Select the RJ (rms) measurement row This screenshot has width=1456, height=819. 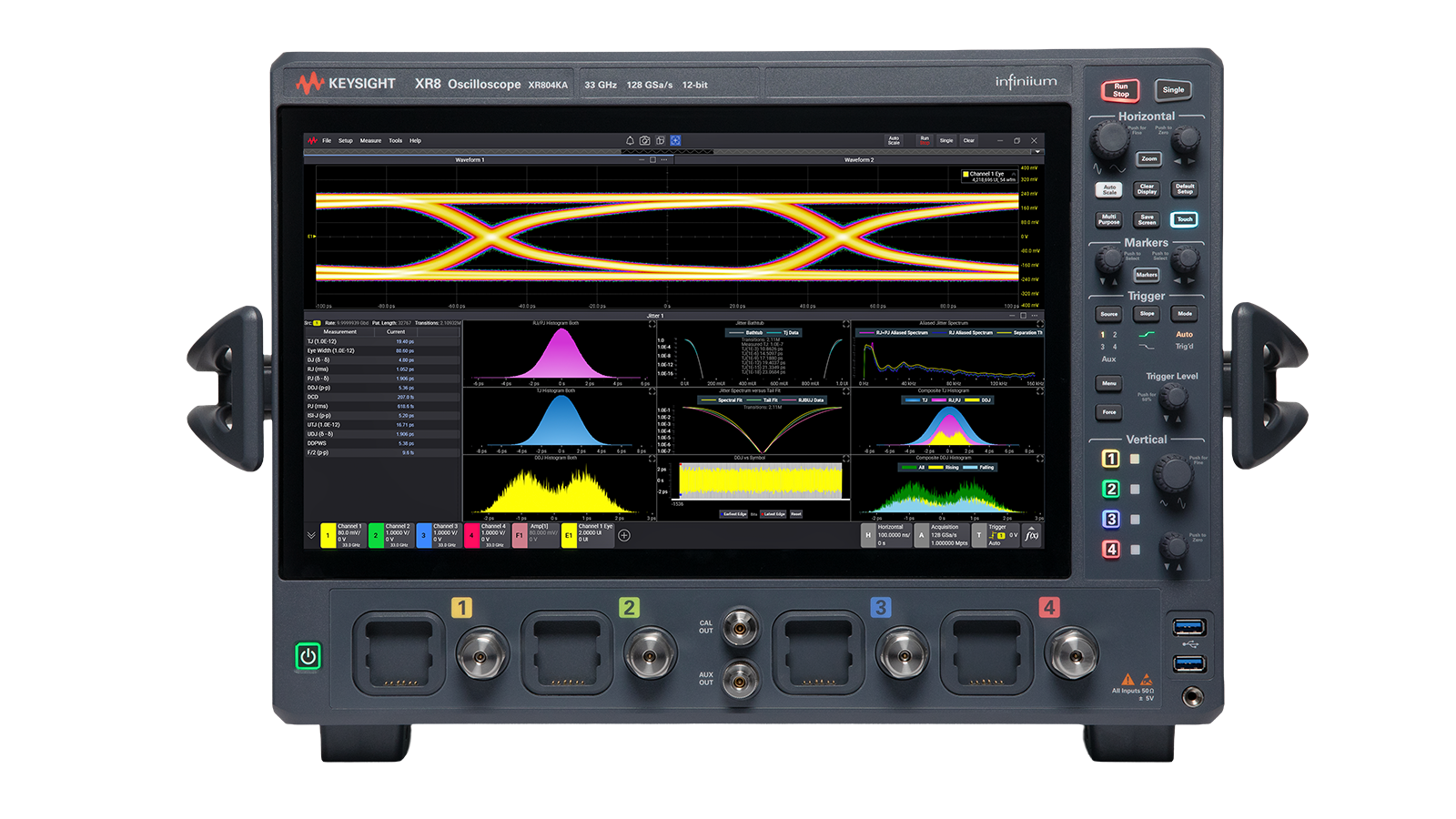pos(382,369)
